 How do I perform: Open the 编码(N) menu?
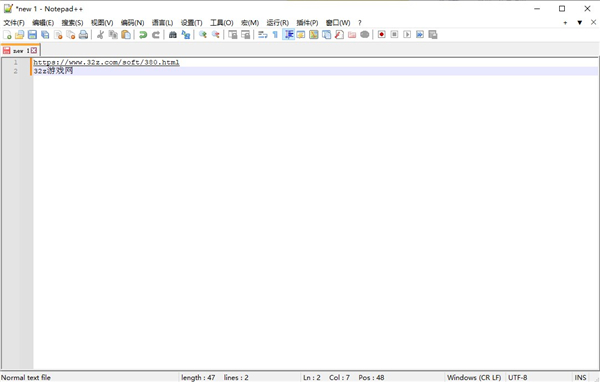[132, 23]
